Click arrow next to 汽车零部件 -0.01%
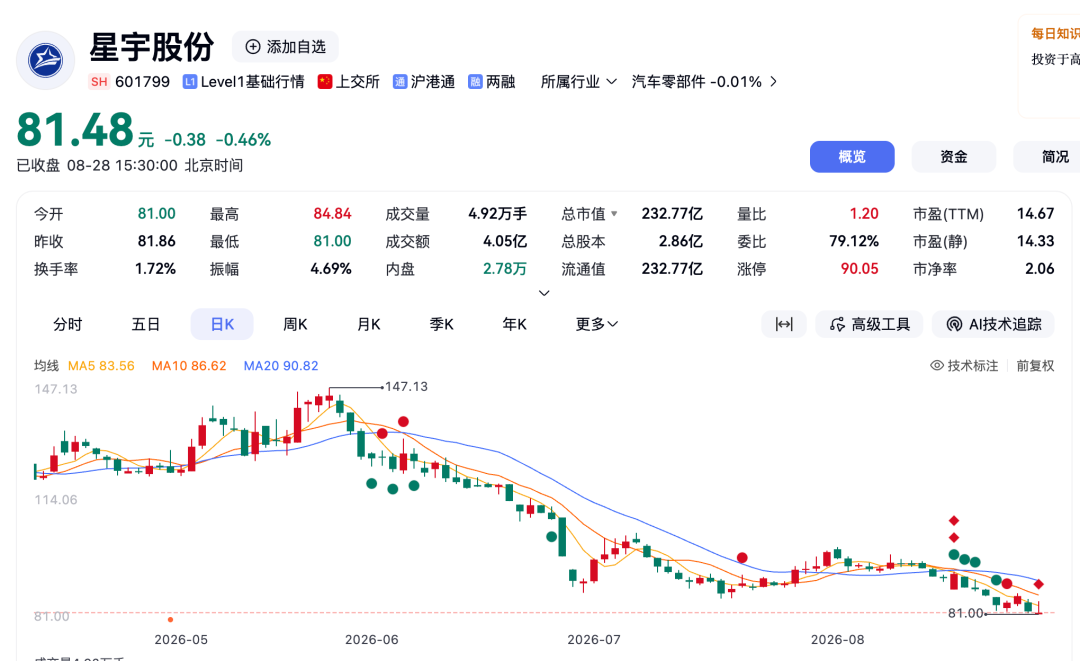 (773, 82)
